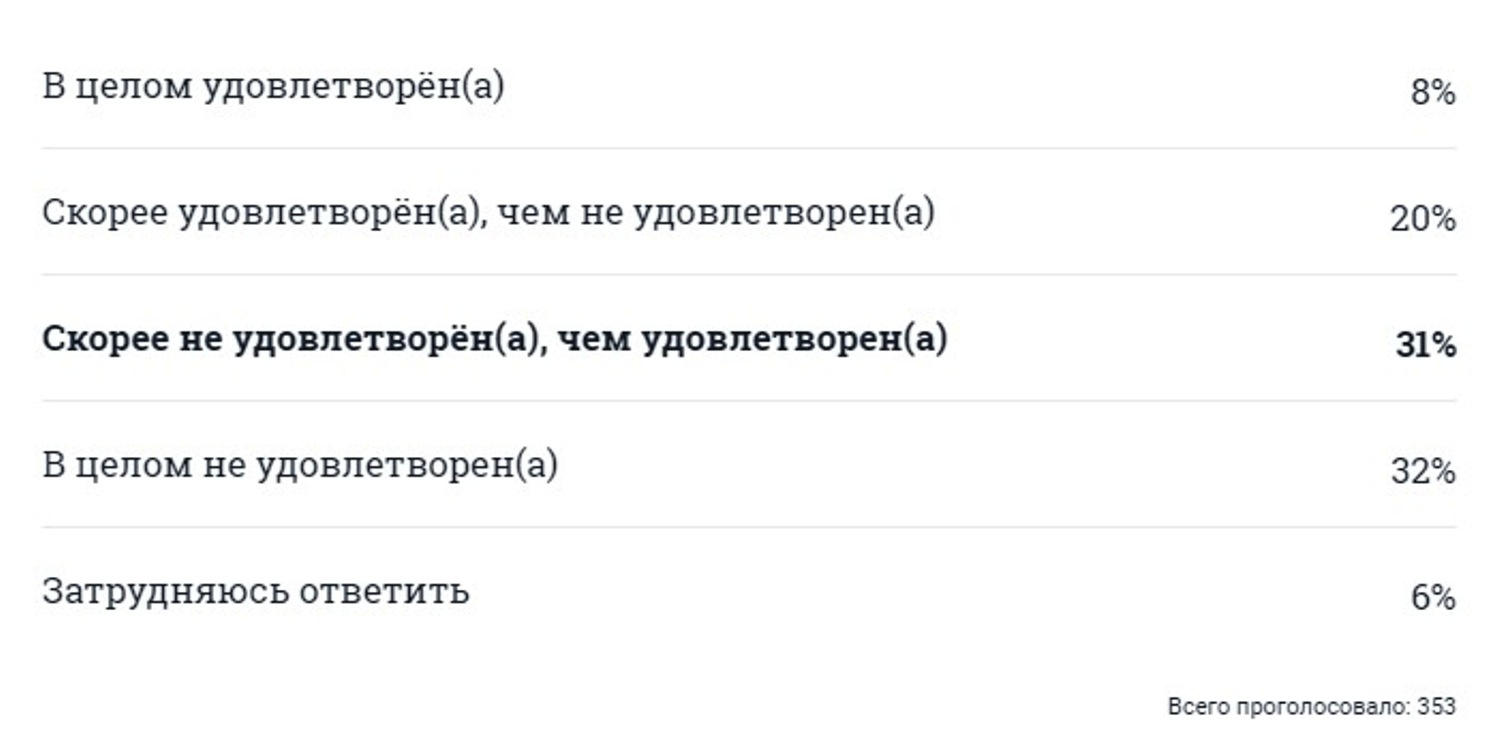Click the vote count number 353
The width and height of the screenshot is (1500, 745).
pos(1436,706)
